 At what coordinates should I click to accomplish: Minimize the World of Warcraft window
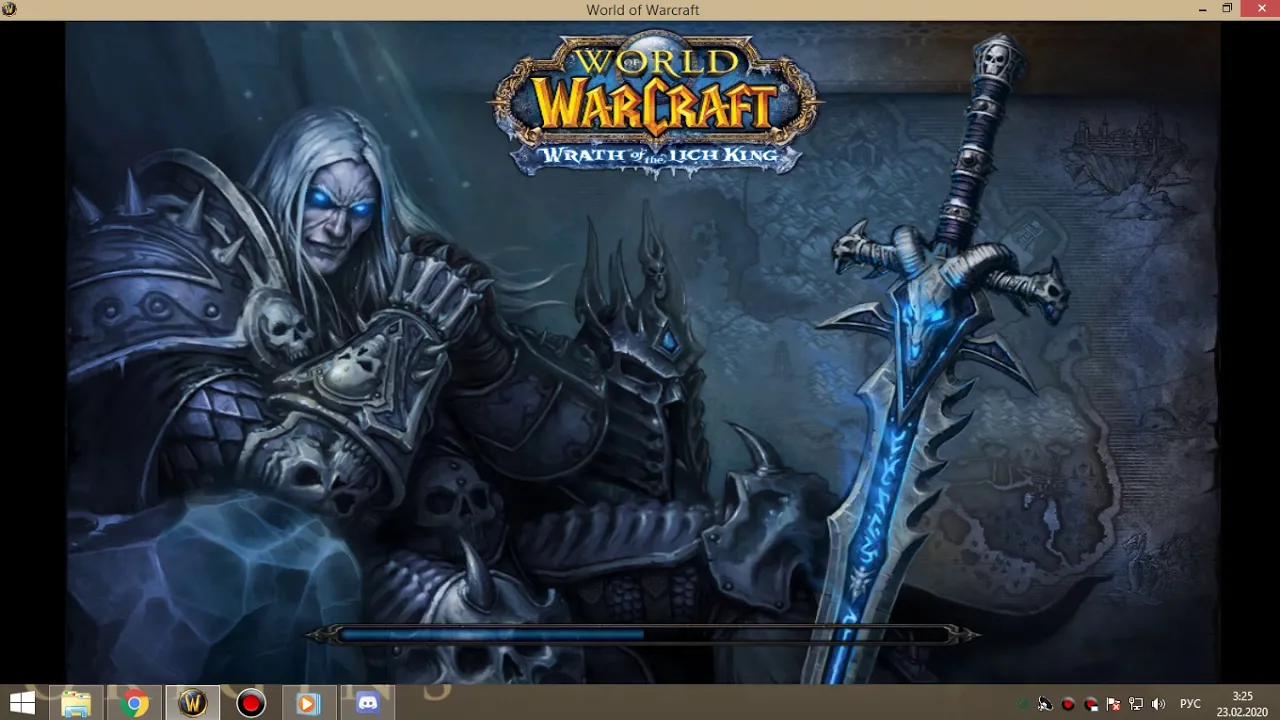tap(1202, 9)
